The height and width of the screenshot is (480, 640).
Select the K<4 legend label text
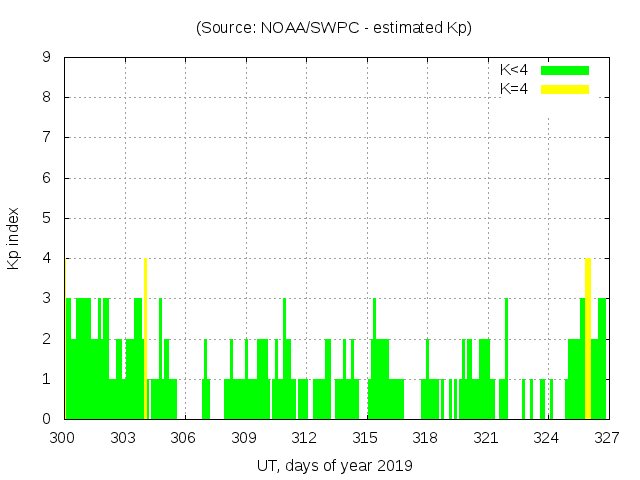514,70
